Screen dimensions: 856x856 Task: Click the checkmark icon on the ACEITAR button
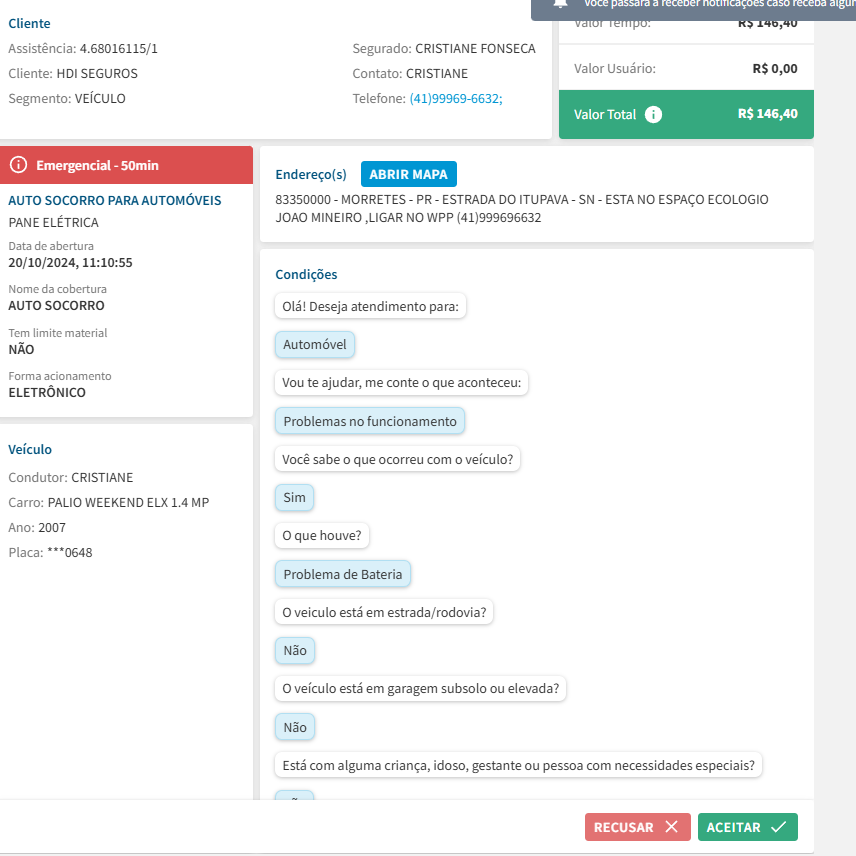(x=778, y=827)
